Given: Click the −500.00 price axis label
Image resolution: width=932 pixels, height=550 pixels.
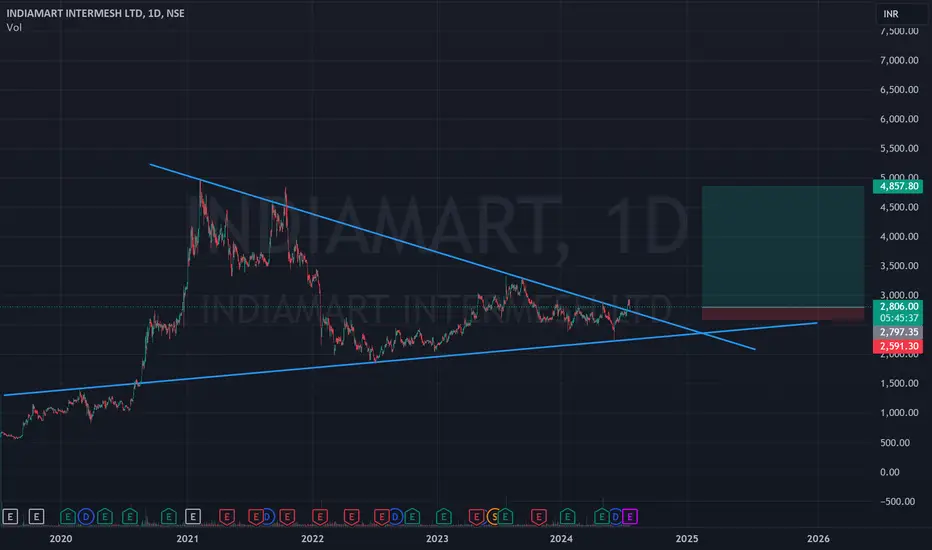Looking at the screenshot, I should coord(897,501).
